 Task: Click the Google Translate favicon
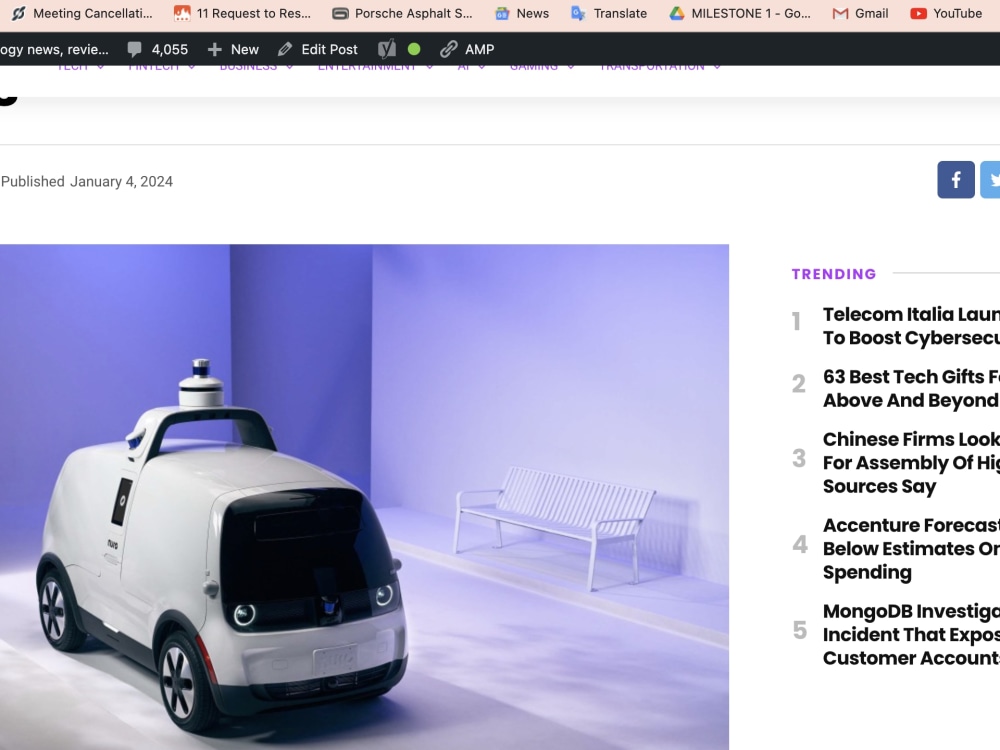578,13
